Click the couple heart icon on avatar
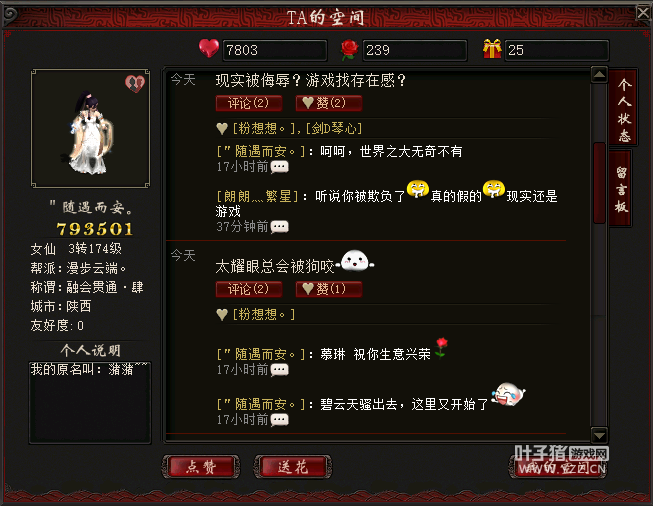Image resolution: width=653 pixels, height=506 pixels. 135,83
